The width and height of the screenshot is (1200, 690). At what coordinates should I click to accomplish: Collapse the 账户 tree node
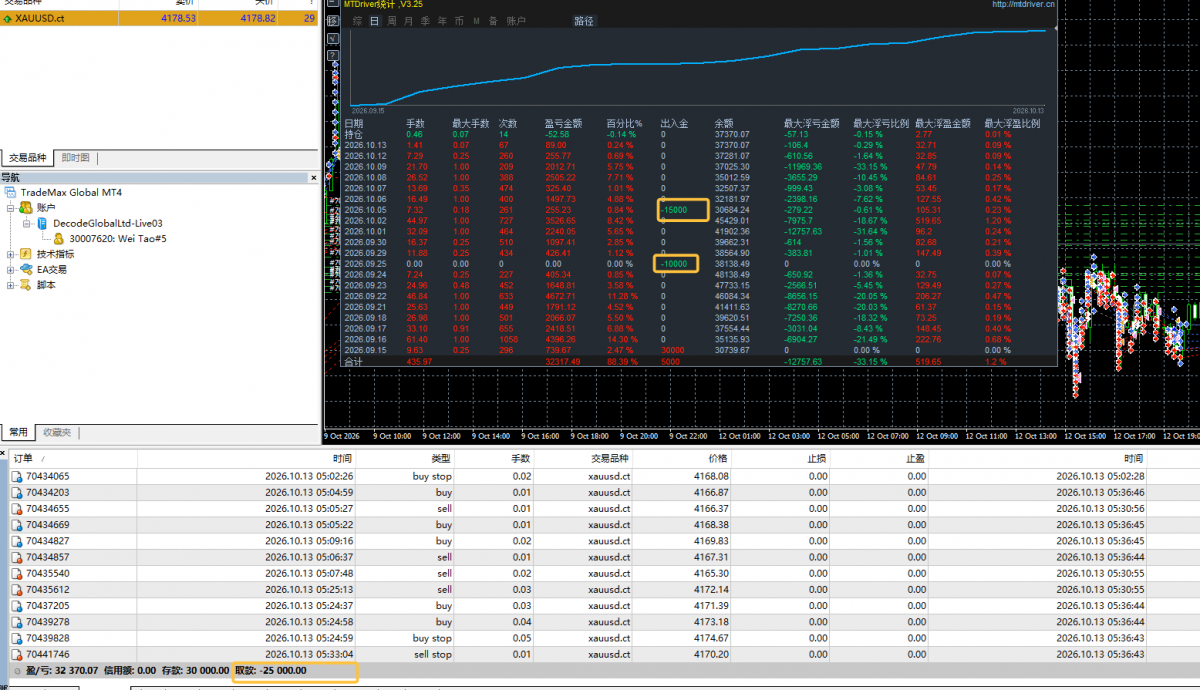pos(10,208)
